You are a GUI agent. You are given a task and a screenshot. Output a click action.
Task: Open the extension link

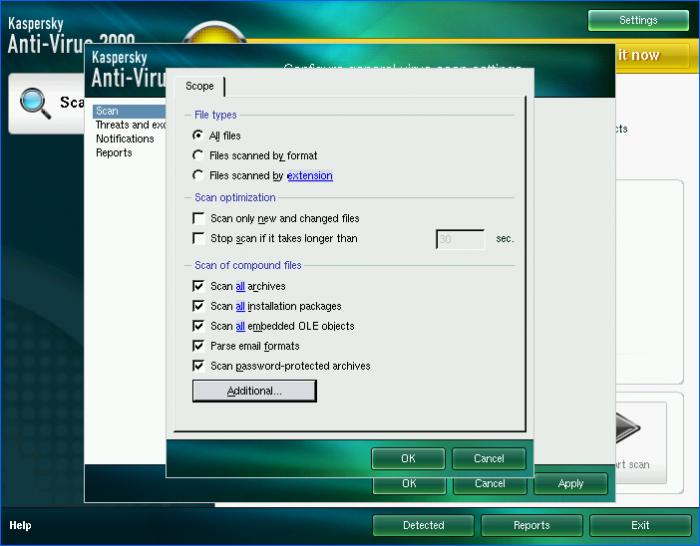[310, 175]
